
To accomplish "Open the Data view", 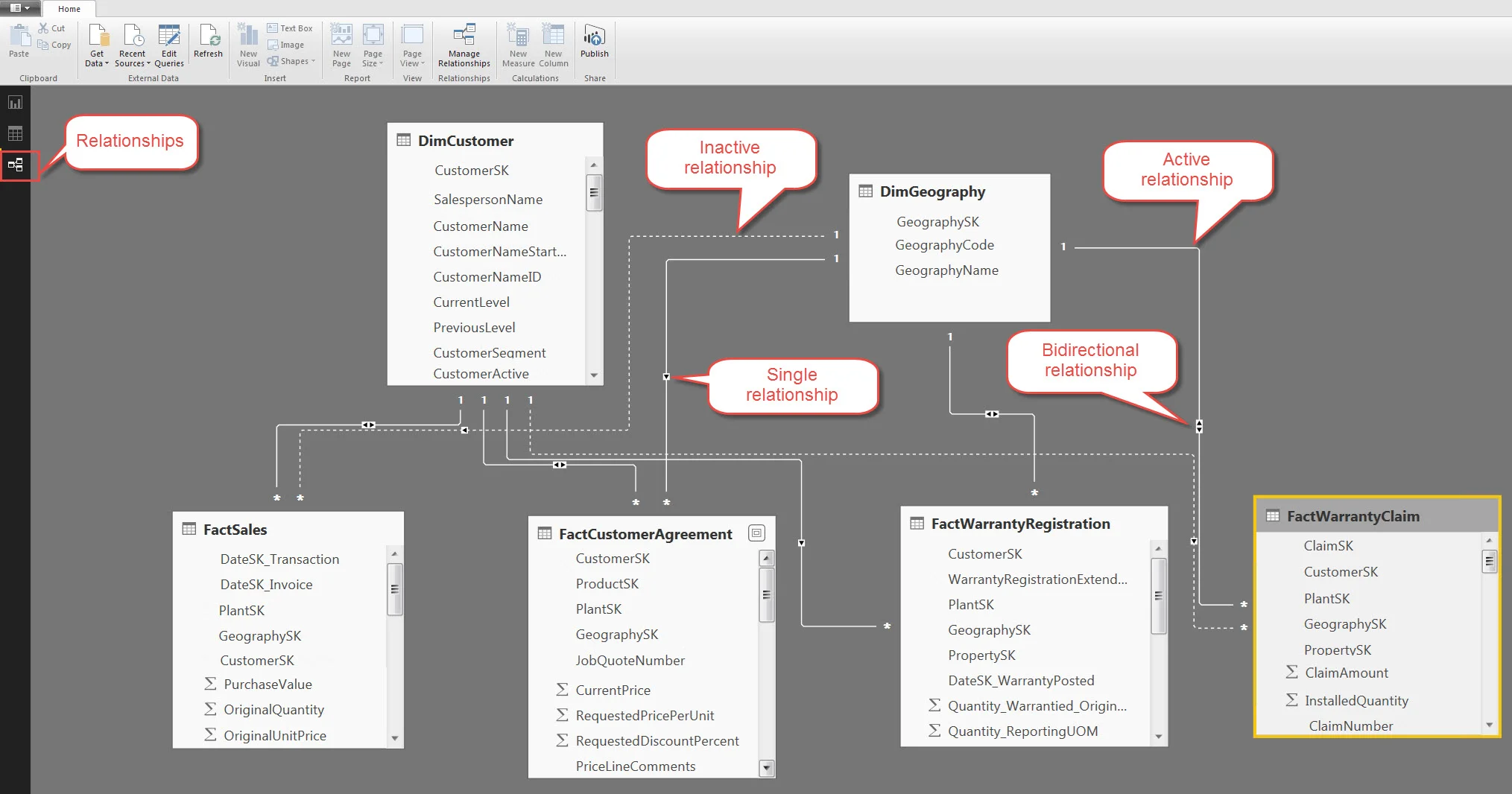I will click(x=16, y=133).
